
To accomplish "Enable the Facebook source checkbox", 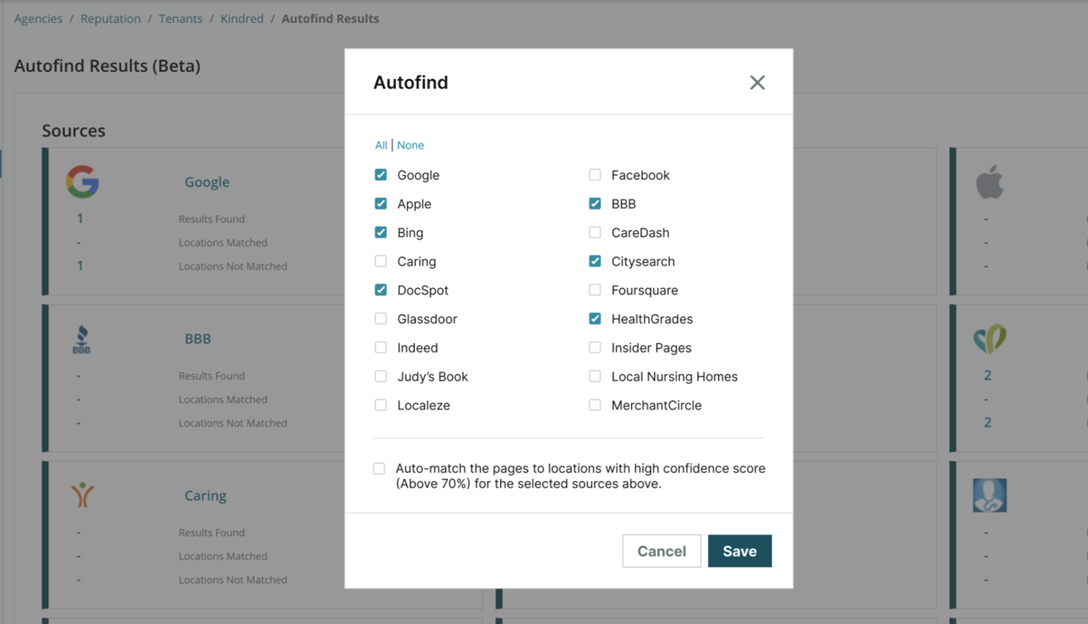I will pyautogui.click(x=595, y=174).
